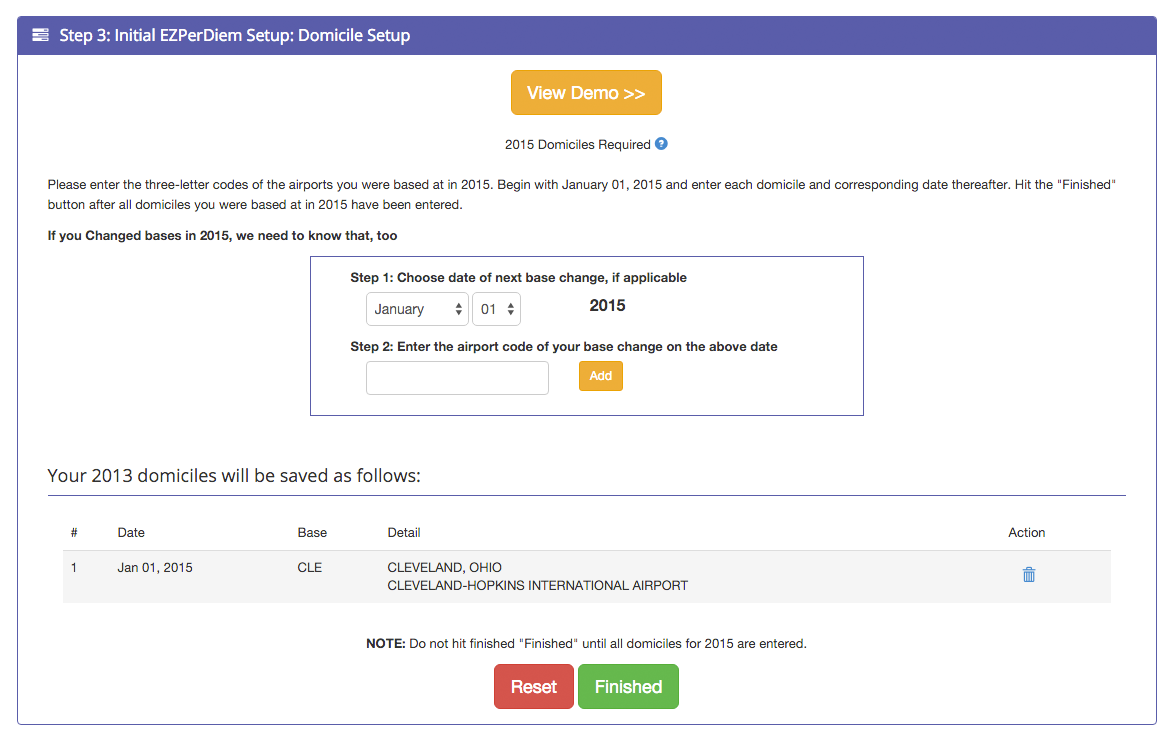Viewport: 1175px width, 741px height.
Task: Click the Step 3 Domicile Setup header title
Action: (x=235, y=35)
